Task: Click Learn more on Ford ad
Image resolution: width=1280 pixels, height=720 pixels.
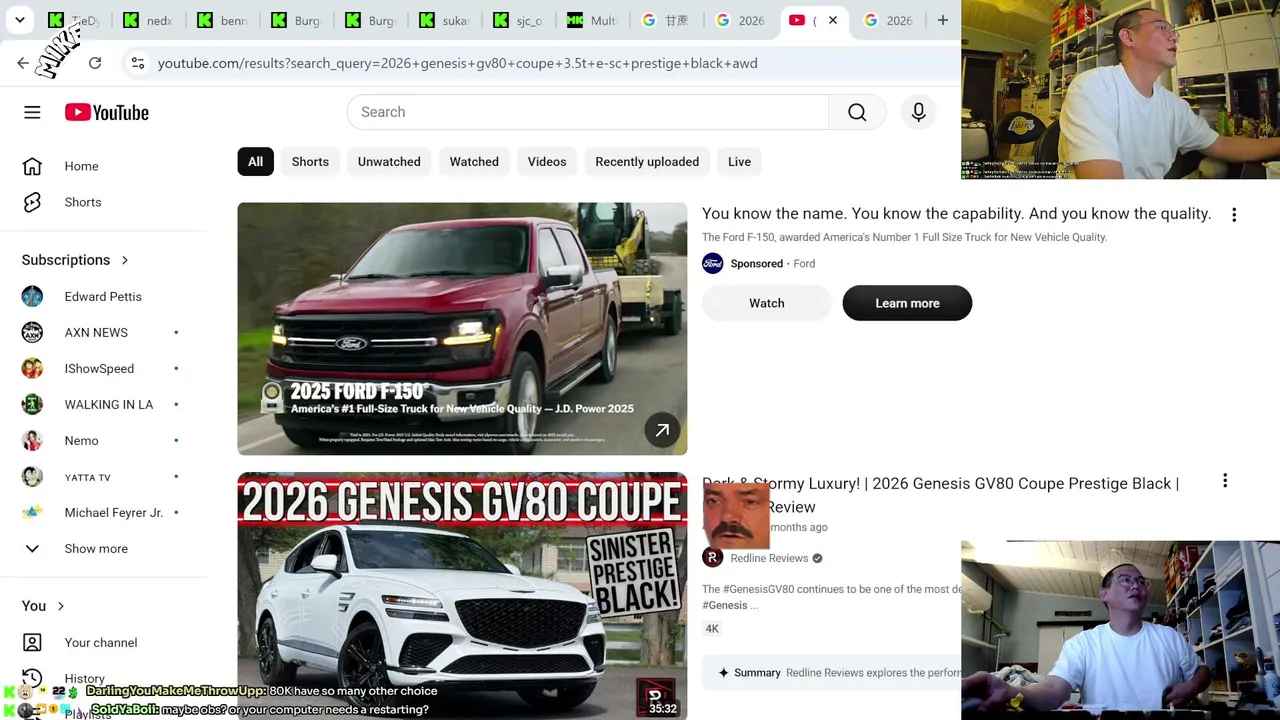Action: [907, 303]
